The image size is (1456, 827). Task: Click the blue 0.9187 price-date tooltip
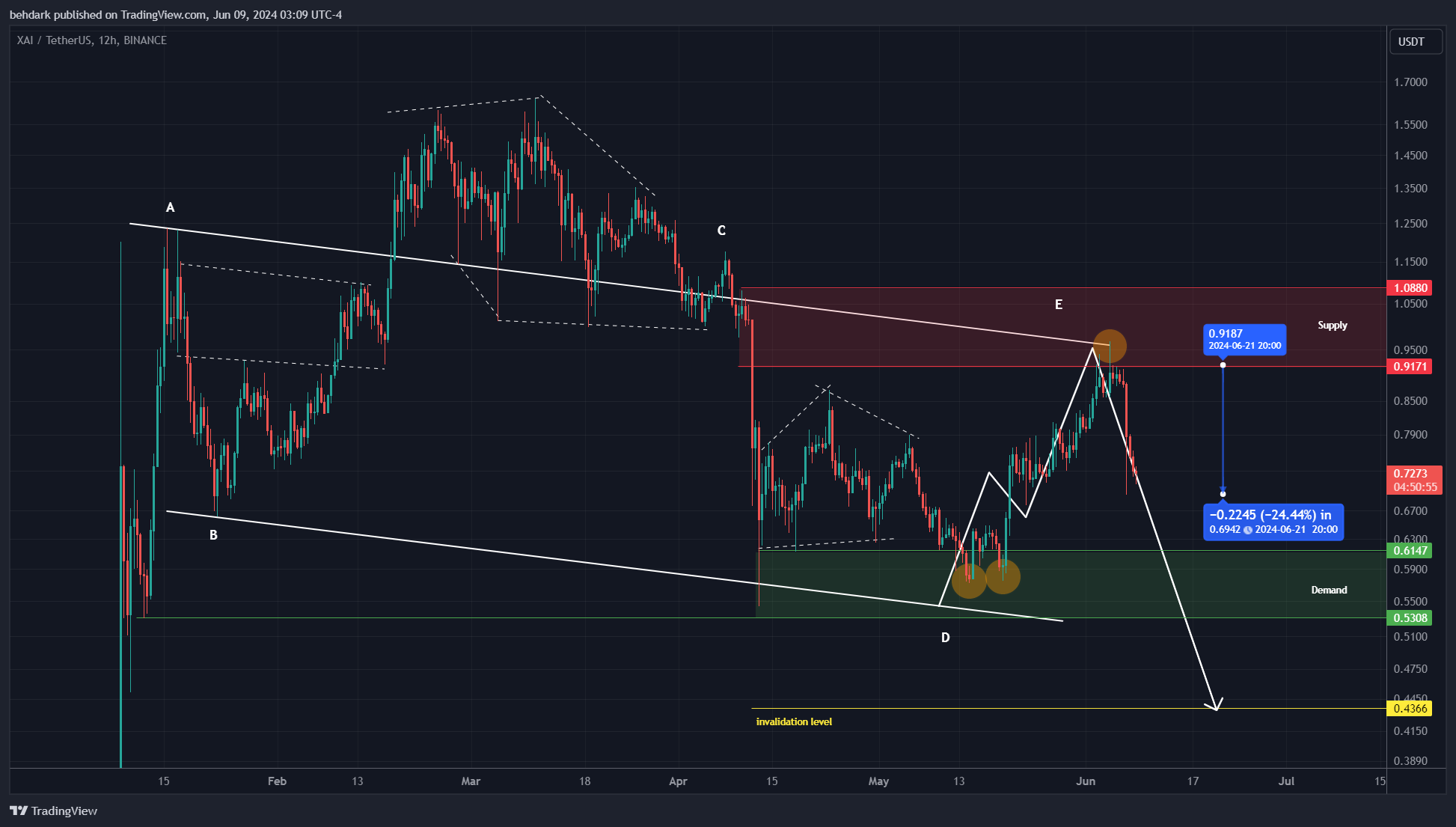tap(1245, 340)
